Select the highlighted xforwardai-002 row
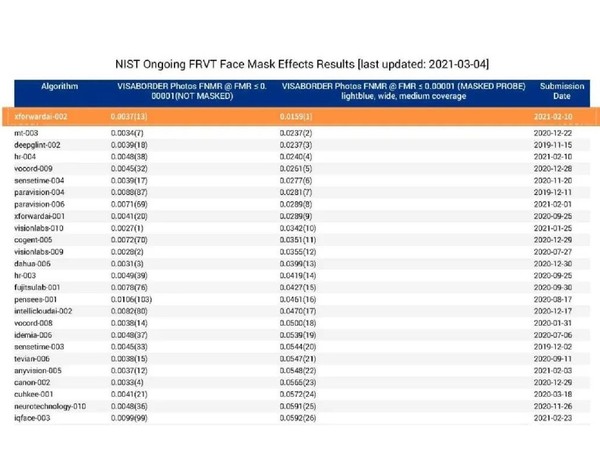600x450 pixels. 300,117
